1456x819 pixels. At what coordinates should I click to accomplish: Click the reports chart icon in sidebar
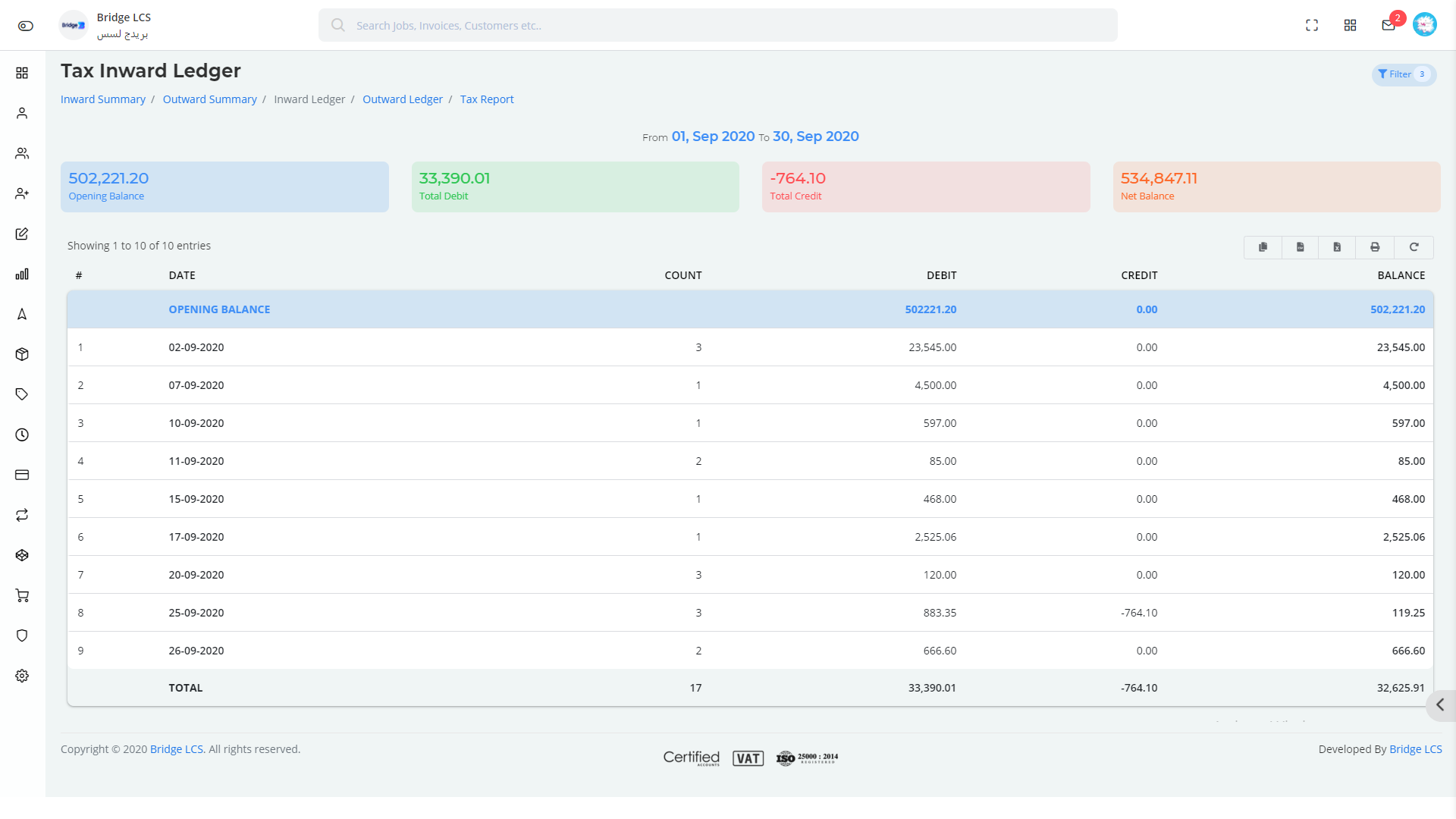[x=22, y=274]
